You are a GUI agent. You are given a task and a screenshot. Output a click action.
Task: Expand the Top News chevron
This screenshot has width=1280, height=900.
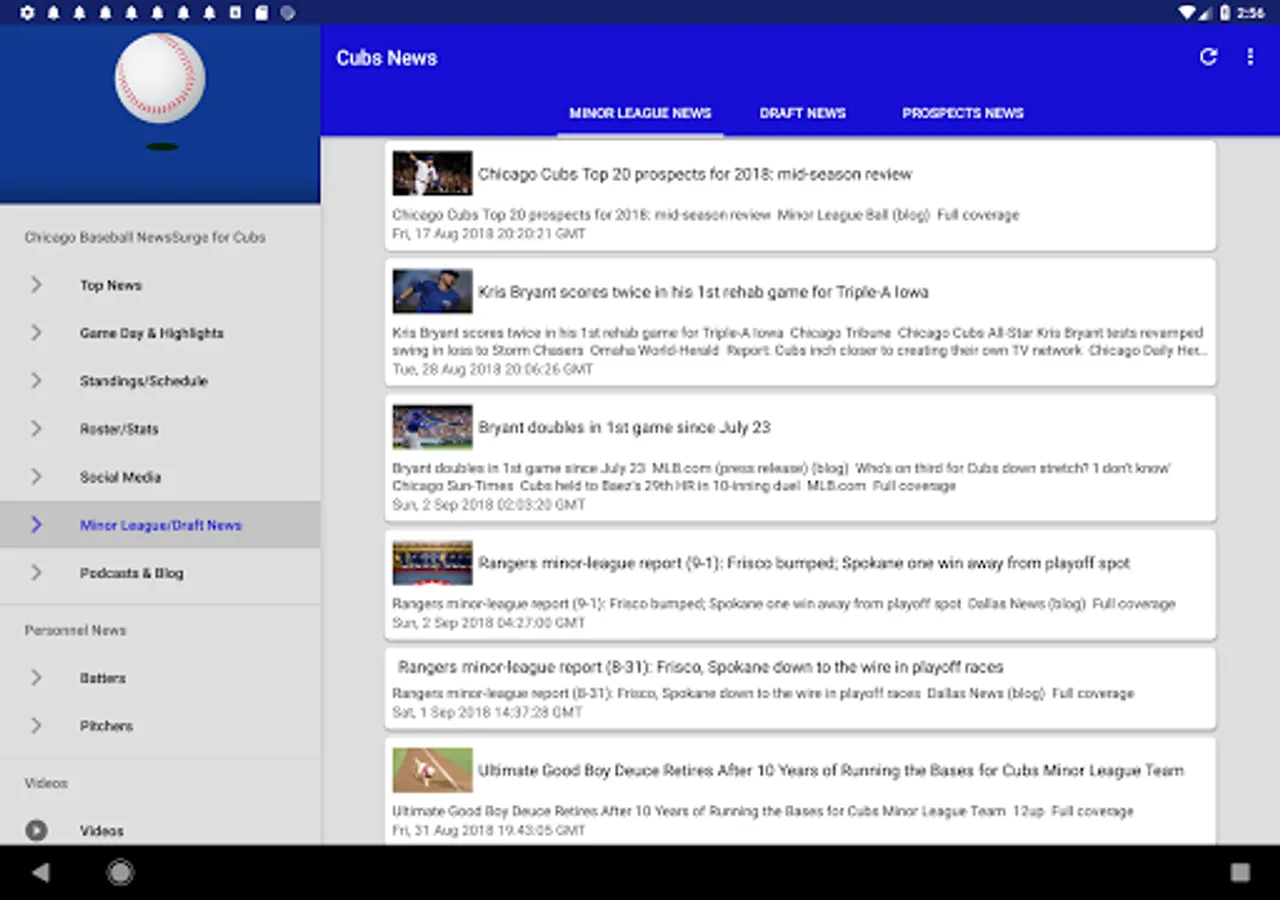point(37,285)
